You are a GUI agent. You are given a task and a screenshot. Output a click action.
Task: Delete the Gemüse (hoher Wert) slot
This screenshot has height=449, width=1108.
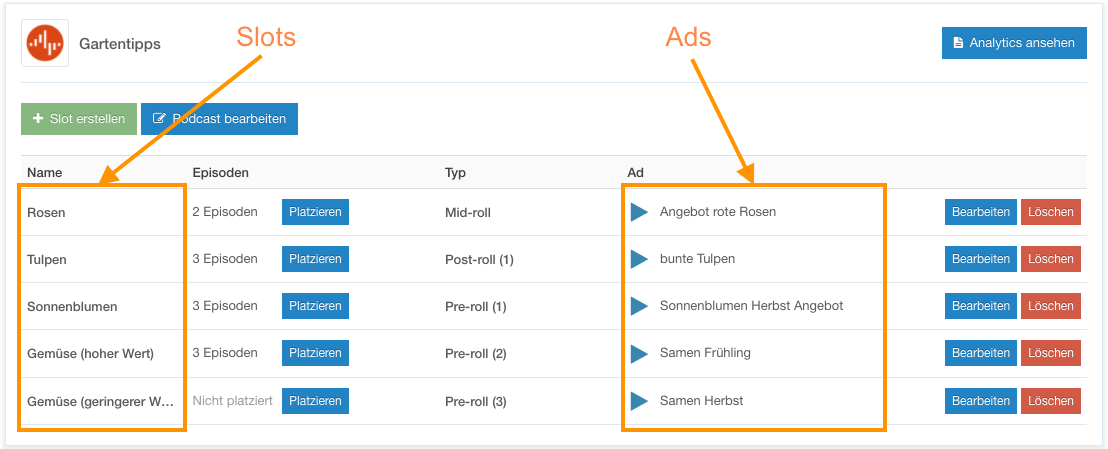pyautogui.click(x=1051, y=353)
